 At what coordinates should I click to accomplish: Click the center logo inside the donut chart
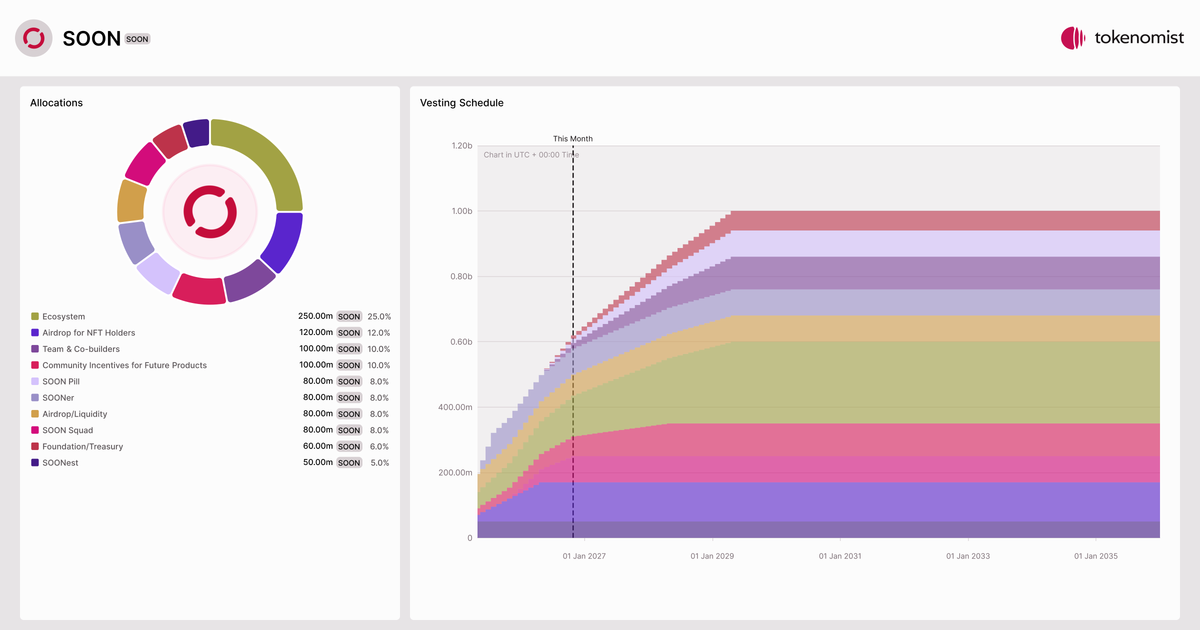point(210,212)
